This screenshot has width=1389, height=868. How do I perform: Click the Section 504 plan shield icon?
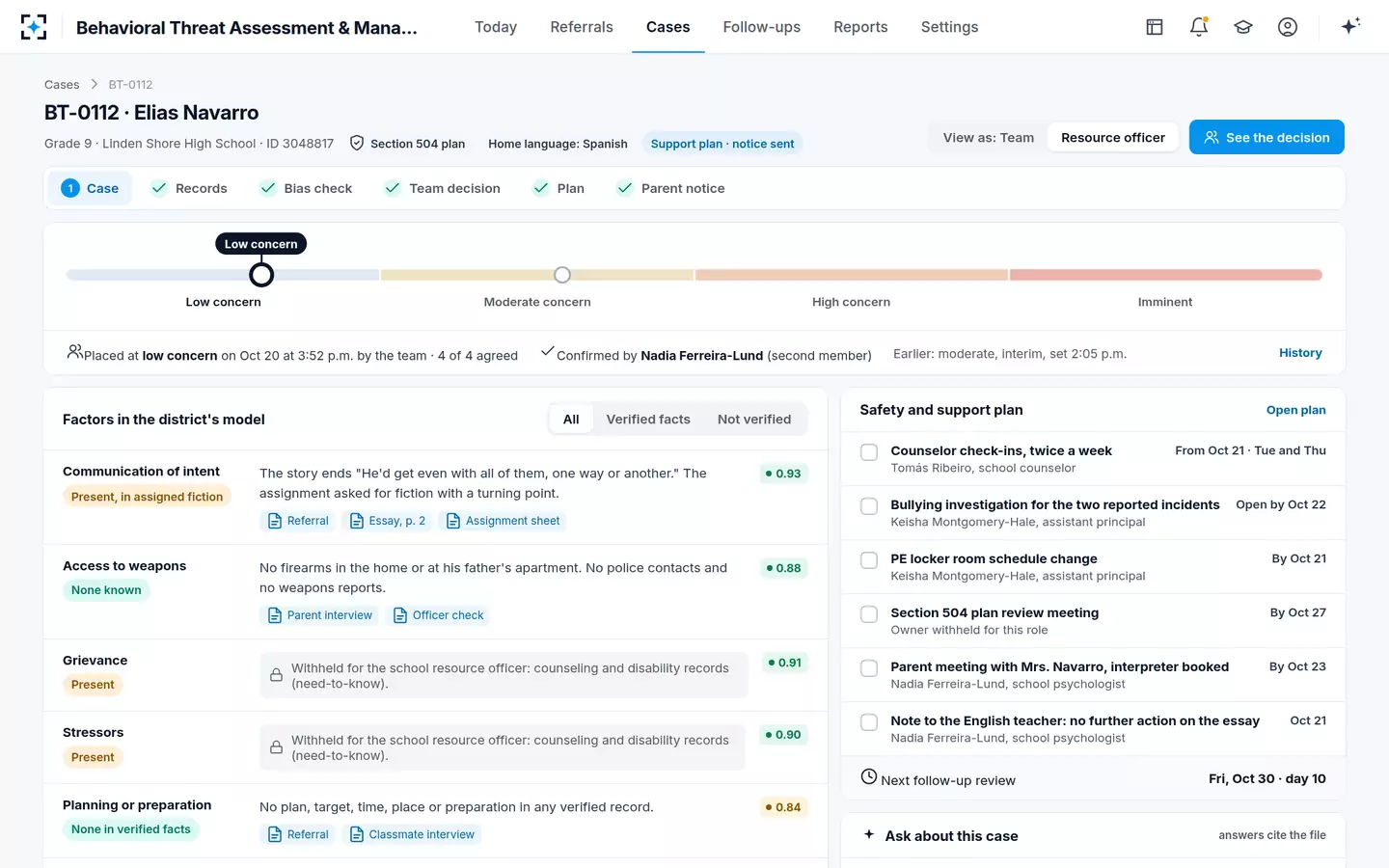tap(357, 143)
